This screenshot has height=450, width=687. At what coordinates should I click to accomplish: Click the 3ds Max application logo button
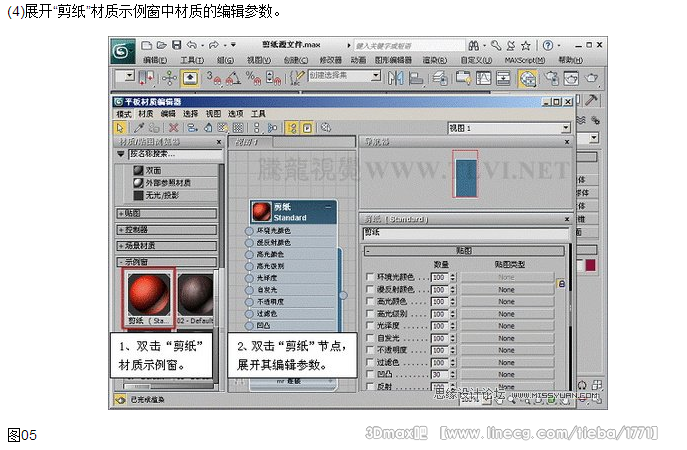point(123,52)
